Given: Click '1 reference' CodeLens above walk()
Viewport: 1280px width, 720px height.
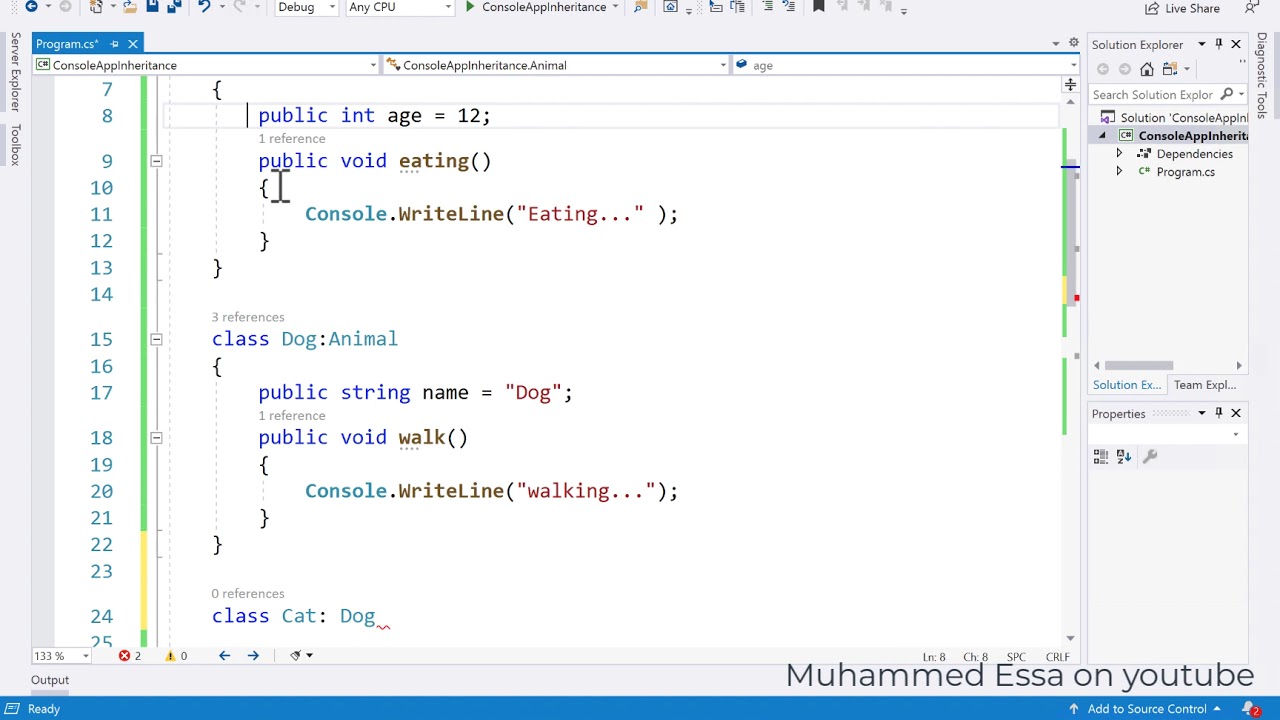Looking at the screenshot, I should pos(292,416).
